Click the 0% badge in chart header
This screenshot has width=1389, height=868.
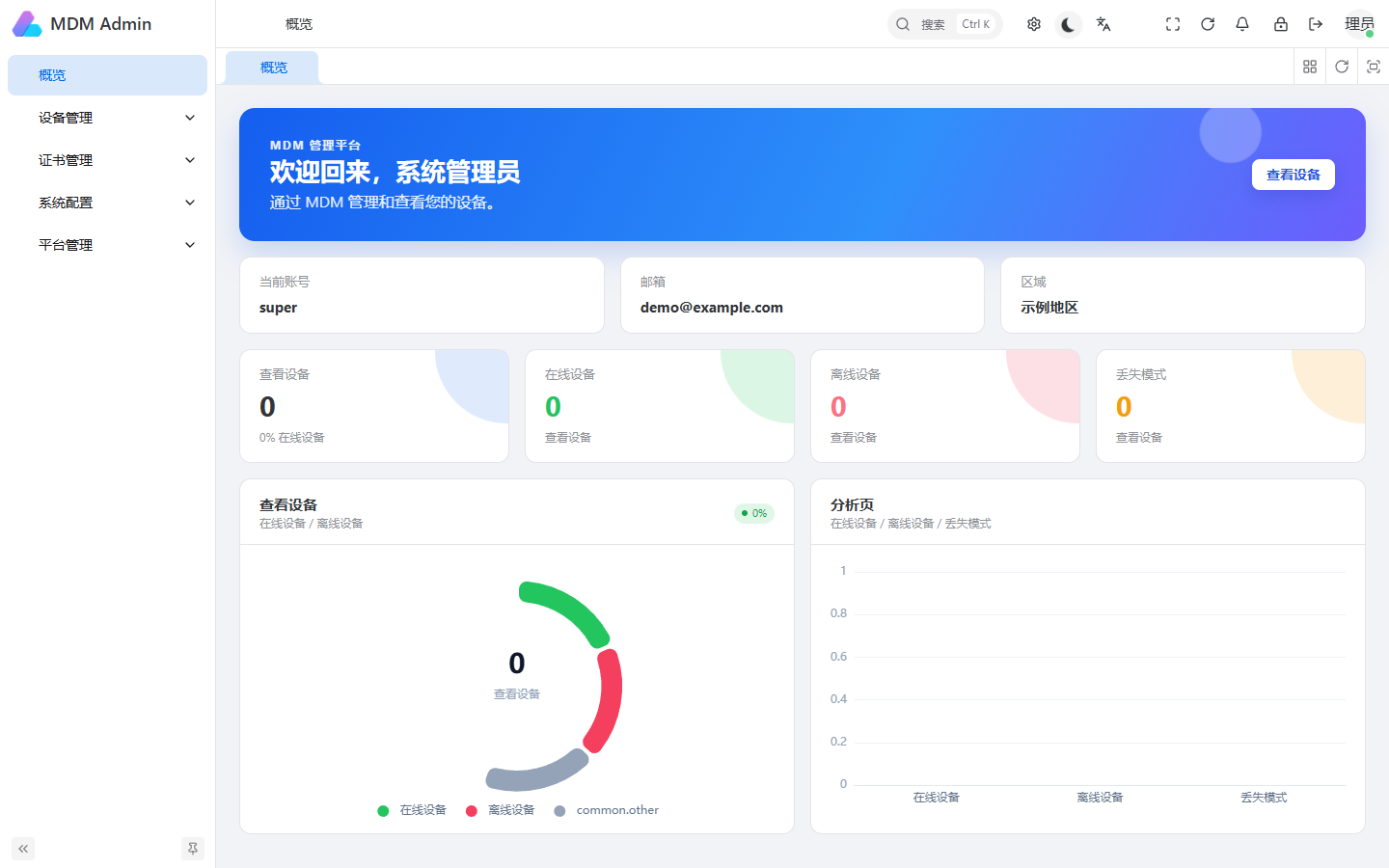(x=754, y=513)
